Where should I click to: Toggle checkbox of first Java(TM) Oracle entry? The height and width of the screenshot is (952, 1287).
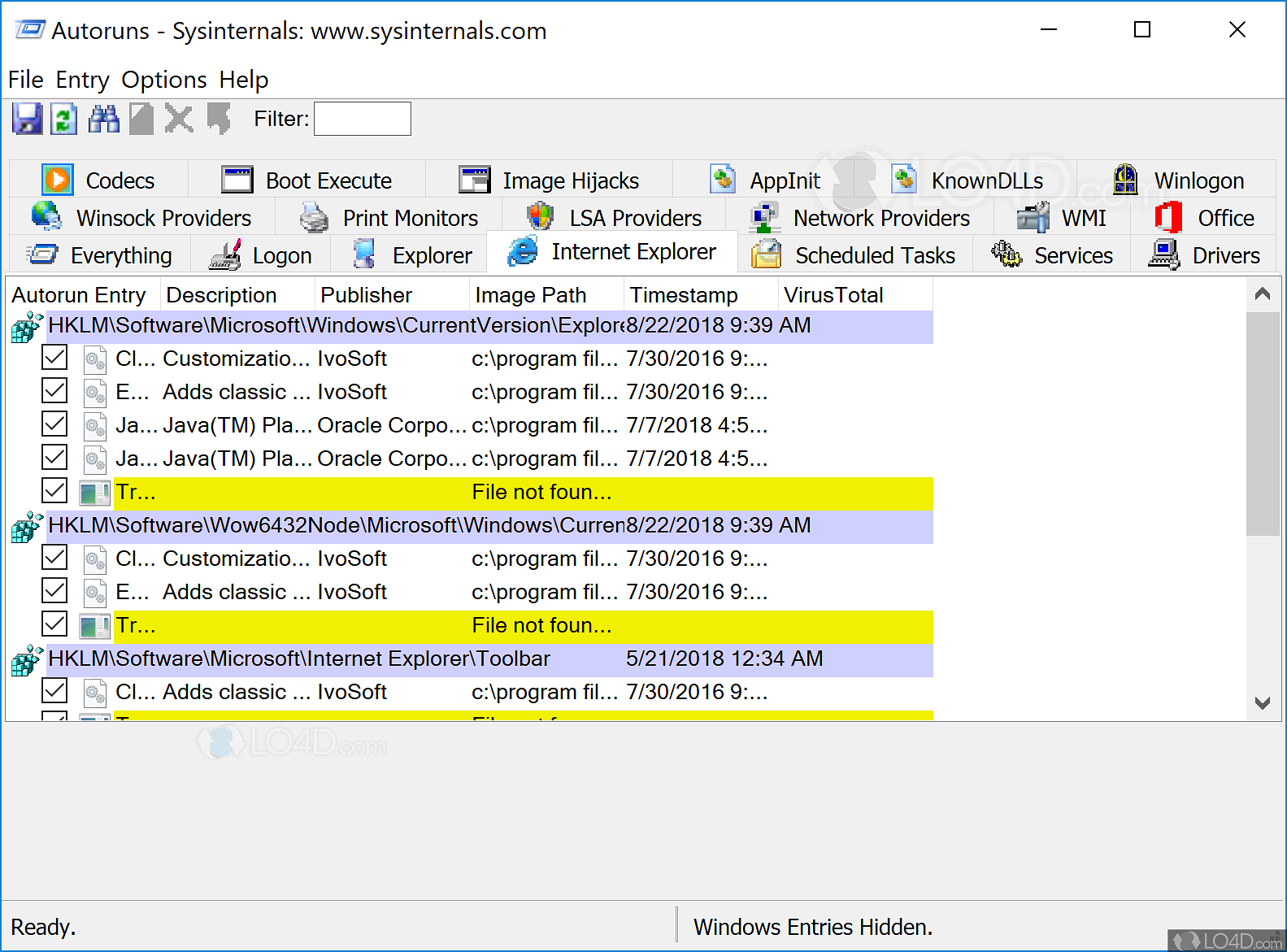(54, 424)
